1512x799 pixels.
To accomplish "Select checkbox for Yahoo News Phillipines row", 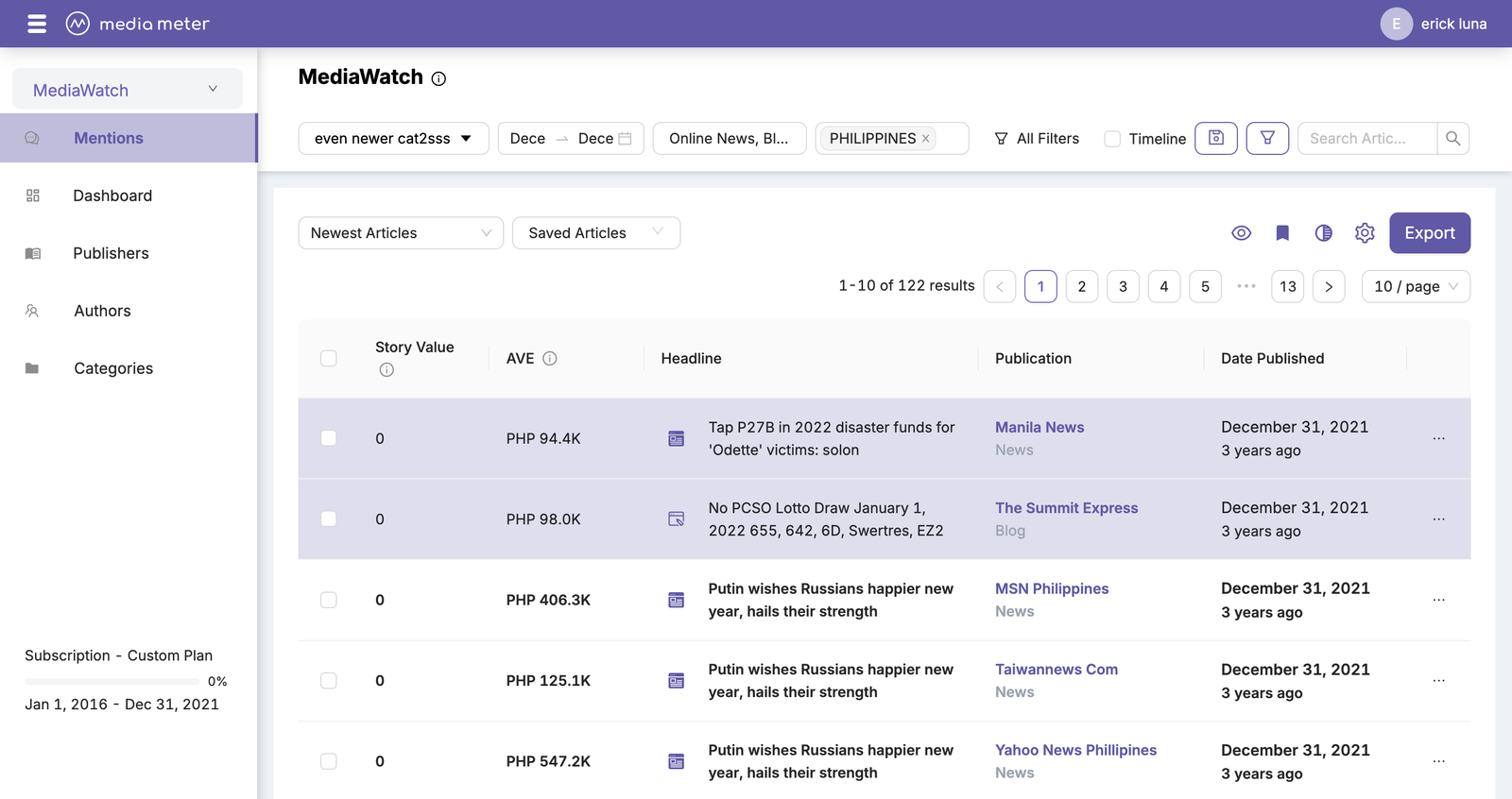I will (x=329, y=761).
